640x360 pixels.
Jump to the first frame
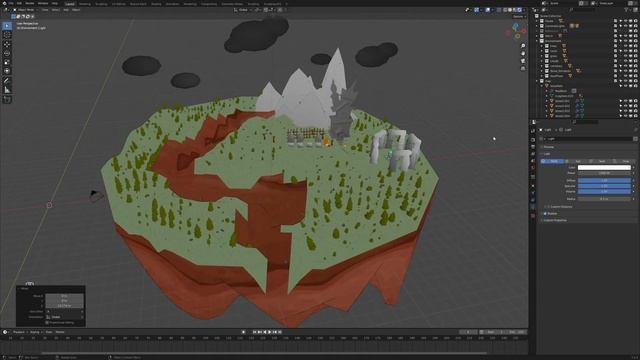click(254, 332)
